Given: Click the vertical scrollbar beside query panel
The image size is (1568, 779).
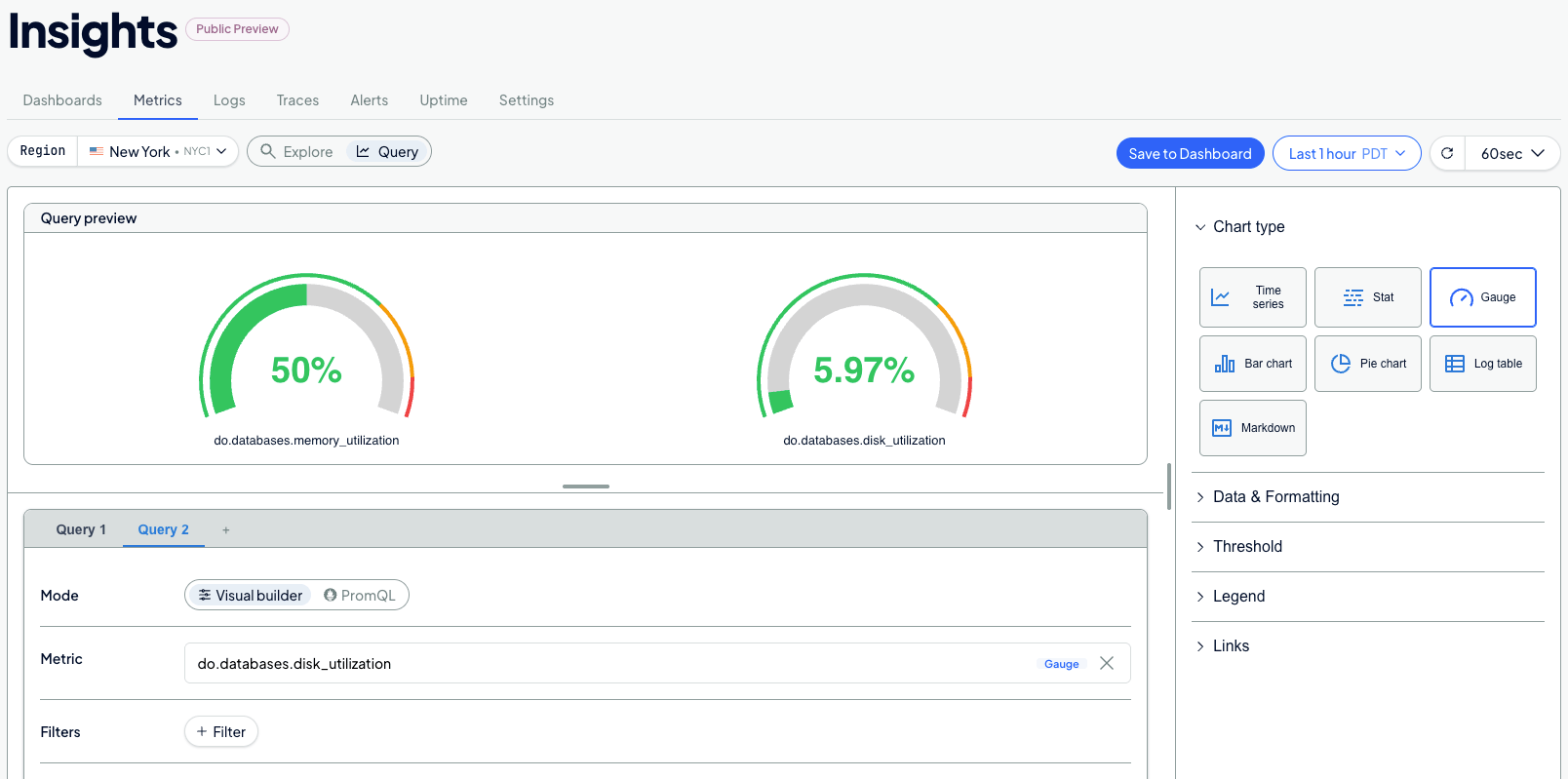Looking at the screenshot, I should pos(1169,487).
